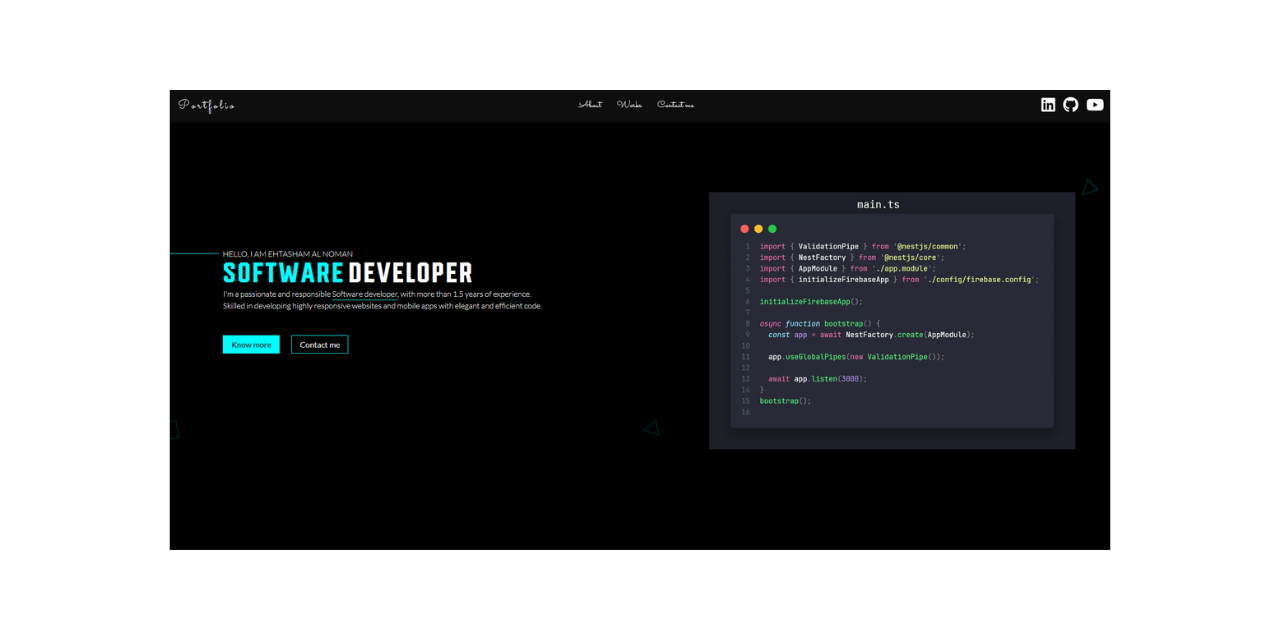
Task: Click the import ValidationPipe code line
Action: [x=863, y=246]
